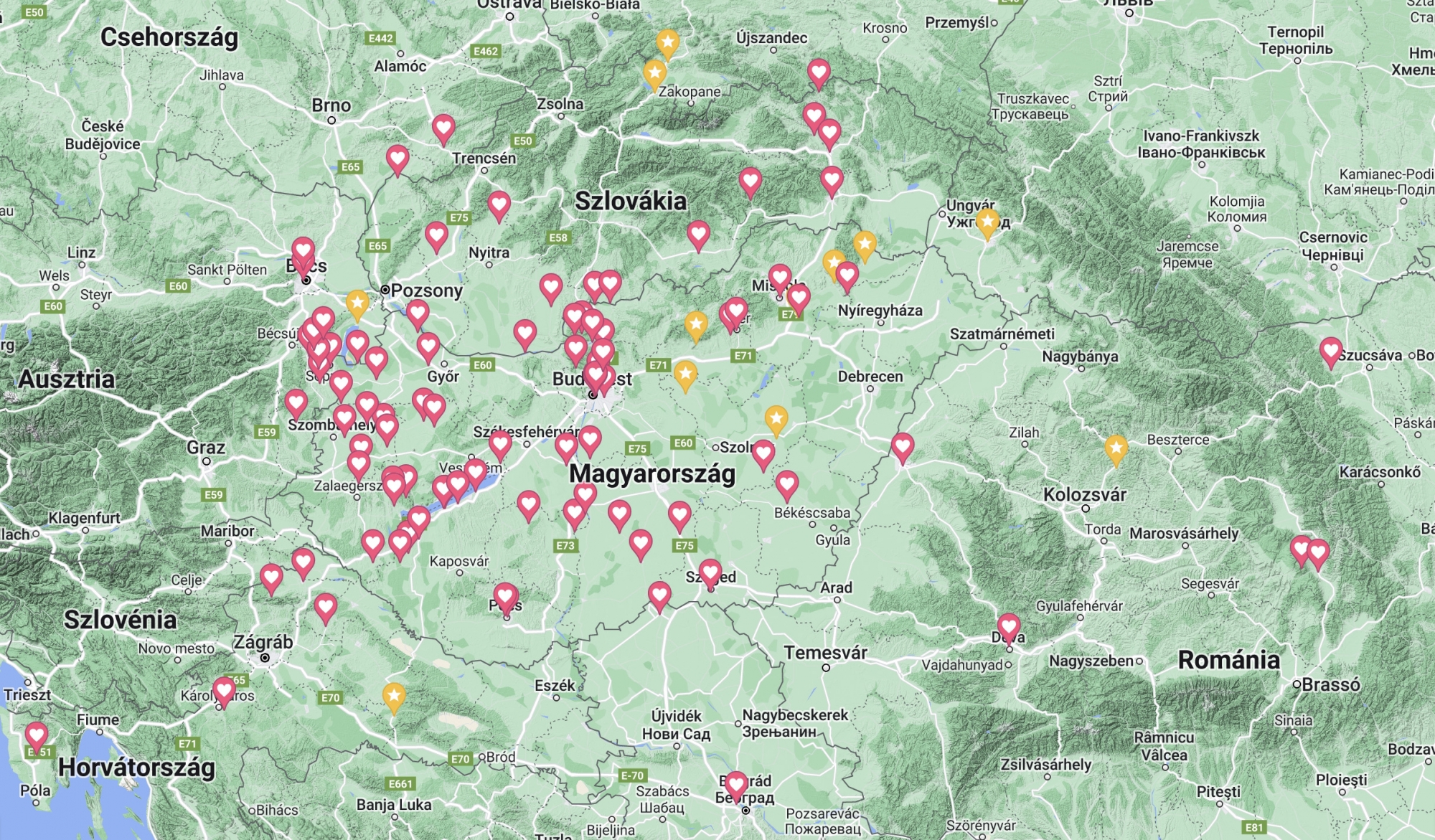Select the heart pin covering Pécs
Screen dimensions: 1435x840
[506, 596]
